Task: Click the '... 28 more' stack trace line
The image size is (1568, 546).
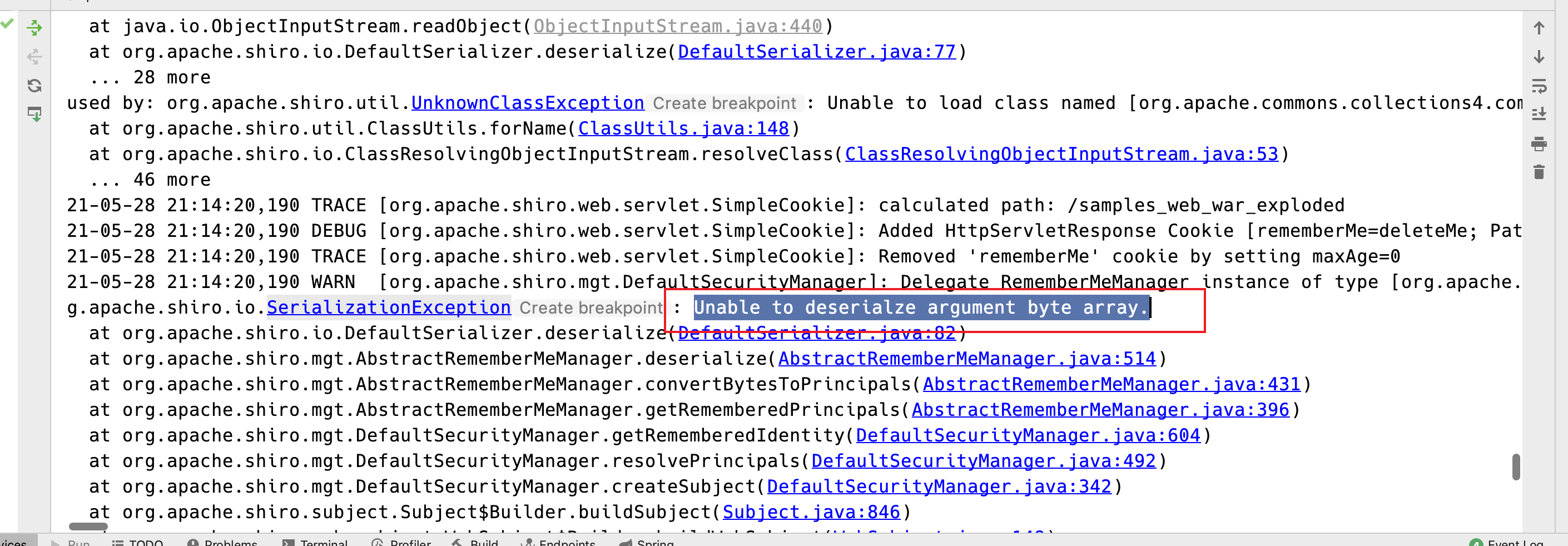Action: 150,77
